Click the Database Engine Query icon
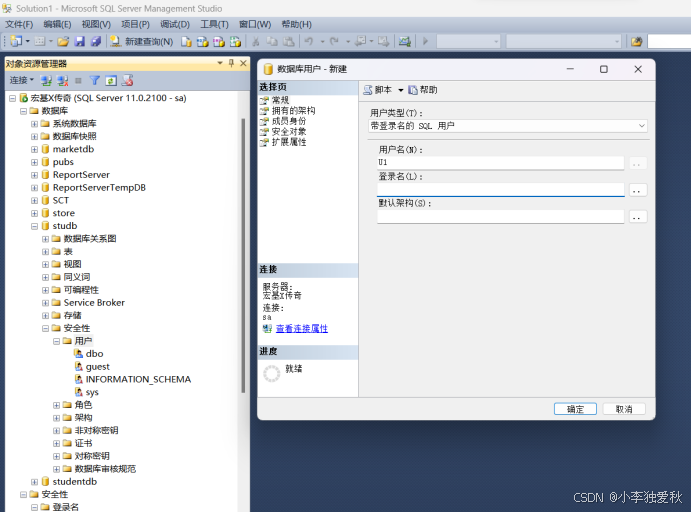 tap(187, 41)
